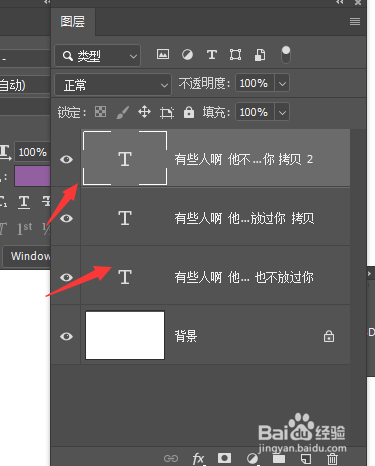Viewport: 375px width, 466px height.
Task: Lock artboard nesting icon
Action: [167, 113]
